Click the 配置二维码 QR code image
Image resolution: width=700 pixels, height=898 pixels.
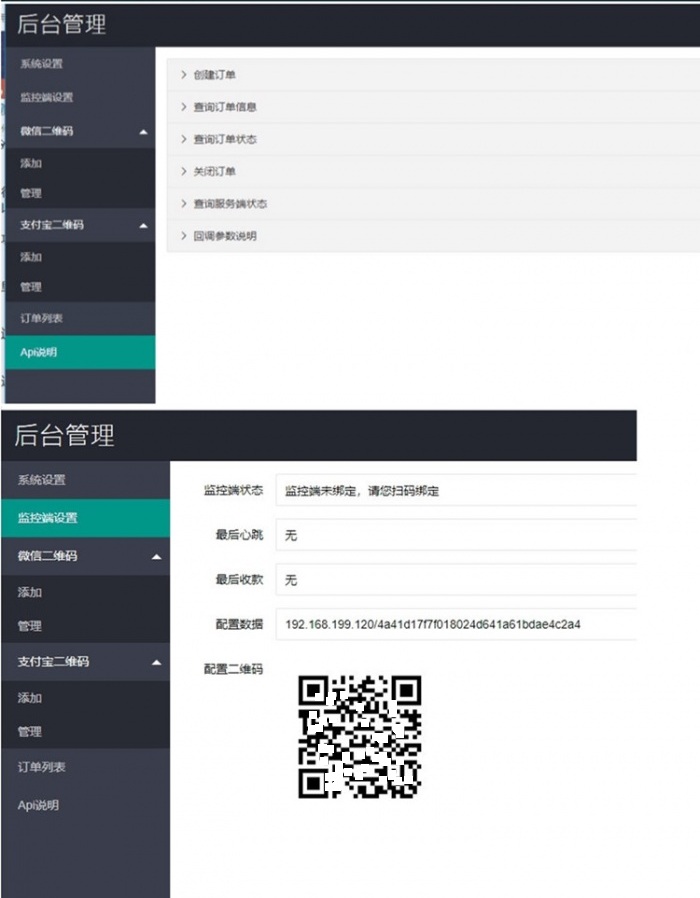[360, 736]
